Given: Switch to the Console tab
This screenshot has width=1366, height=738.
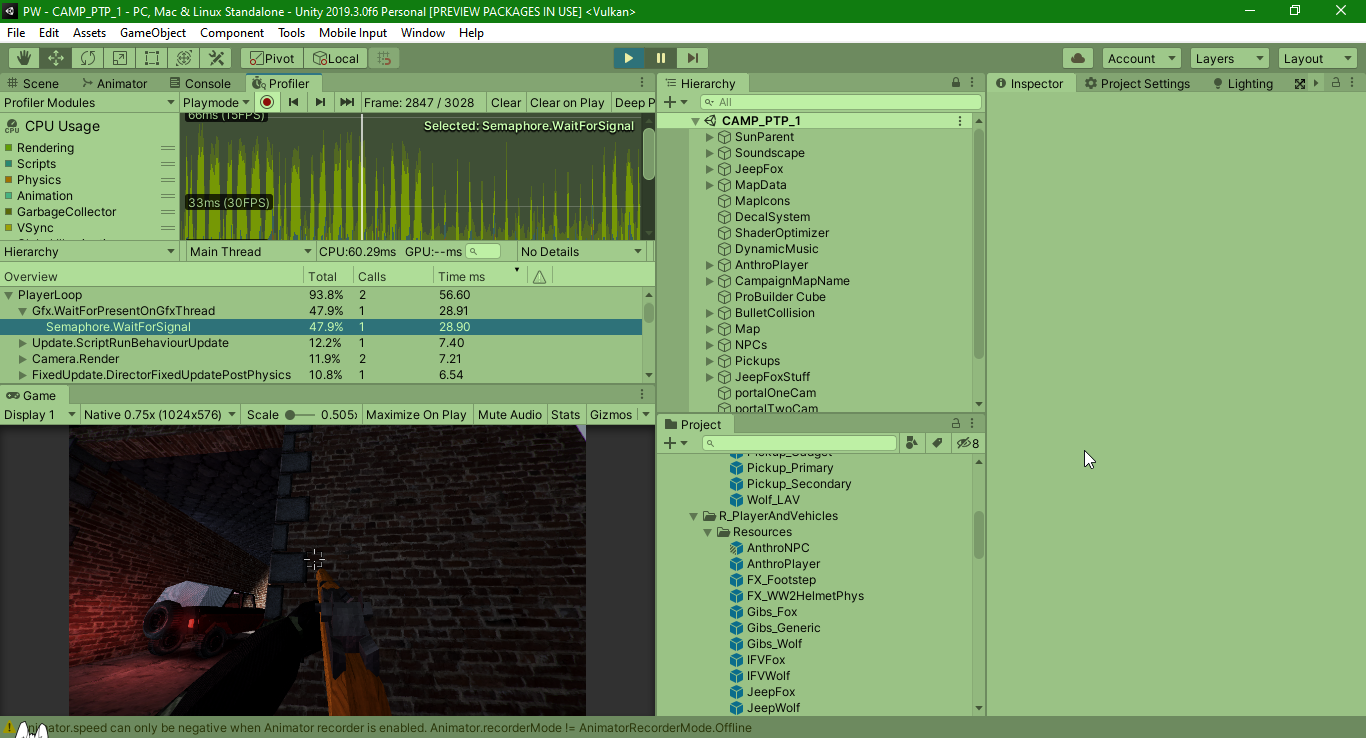Looking at the screenshot, I should (200, 83).
